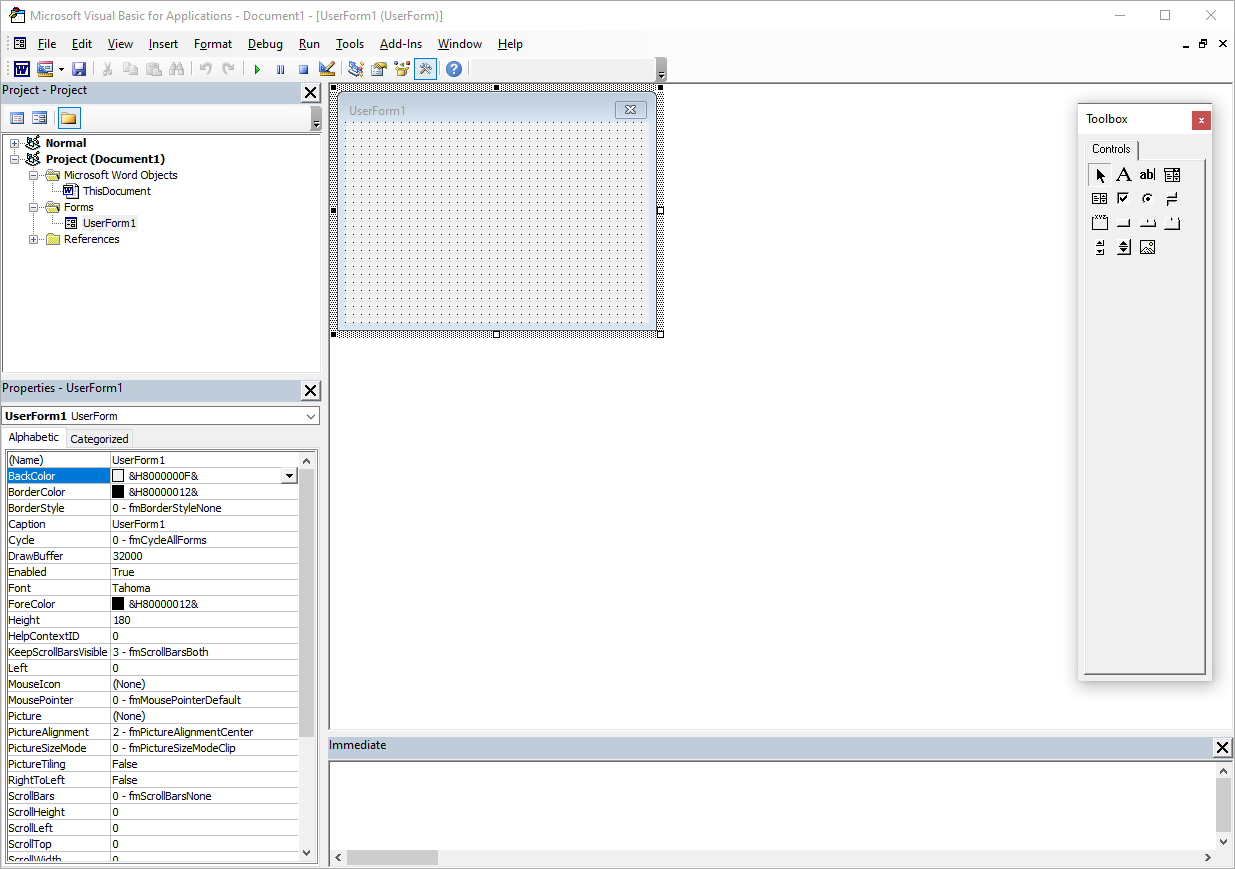Image resolution: width=1235 pixels, height=869 pixels.
Task: Open the Add-Ins menu
Action: tap(401, 44)
